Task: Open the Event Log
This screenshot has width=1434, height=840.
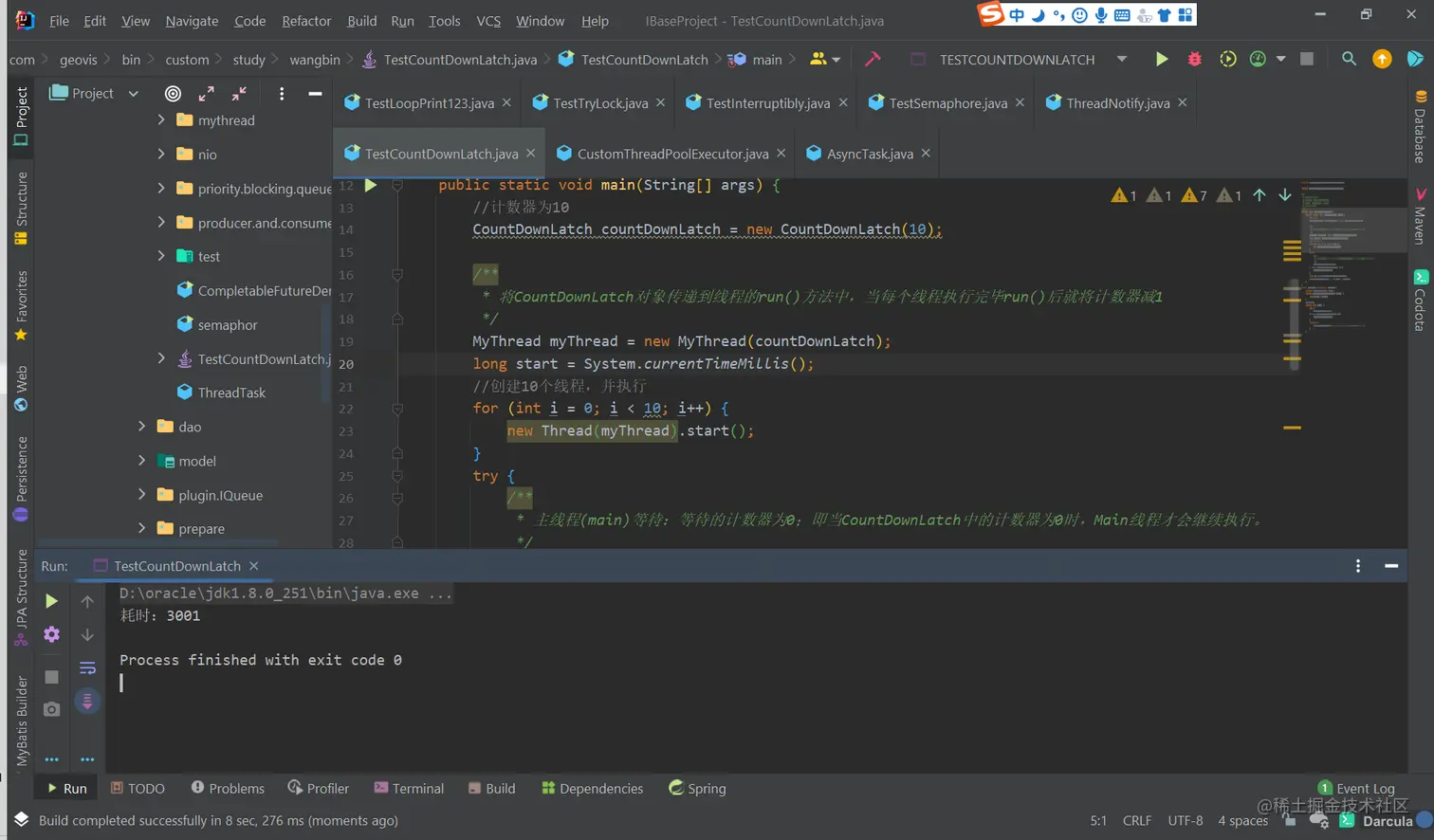Action: tap(1356, 788)
